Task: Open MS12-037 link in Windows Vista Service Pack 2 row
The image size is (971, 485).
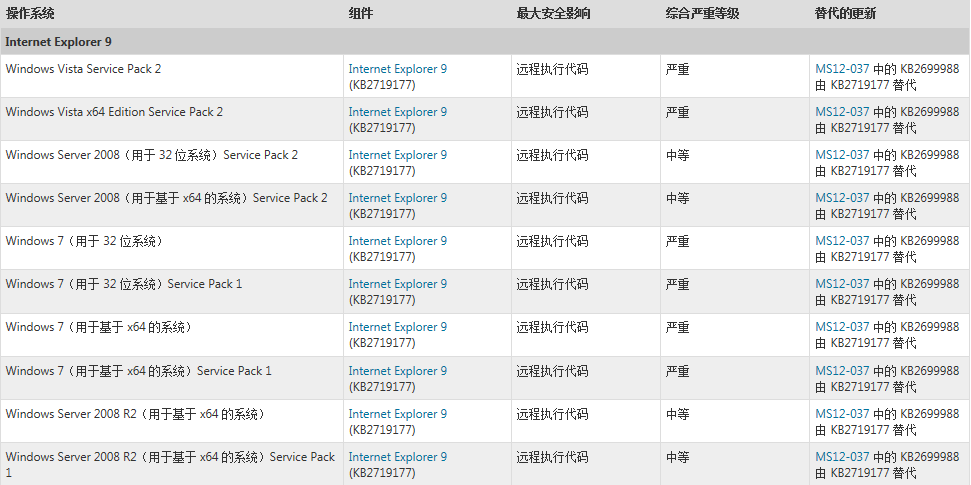Action: pyautogui.click(x=842, y=69)
